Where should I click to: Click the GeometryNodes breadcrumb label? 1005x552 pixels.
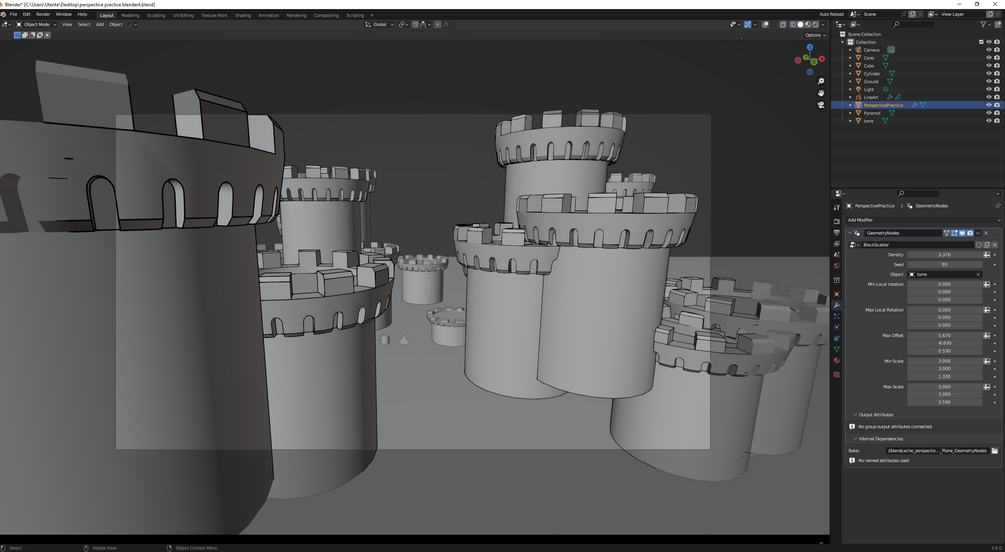tap(931, 206)
